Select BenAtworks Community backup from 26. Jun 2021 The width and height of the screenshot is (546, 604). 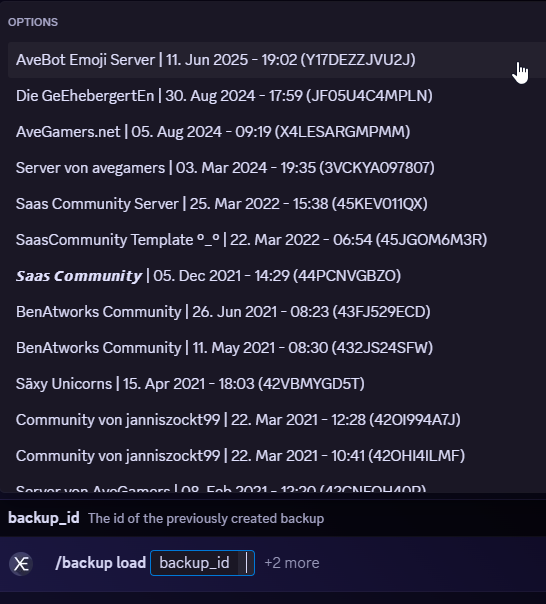click(x=277, y=312)
